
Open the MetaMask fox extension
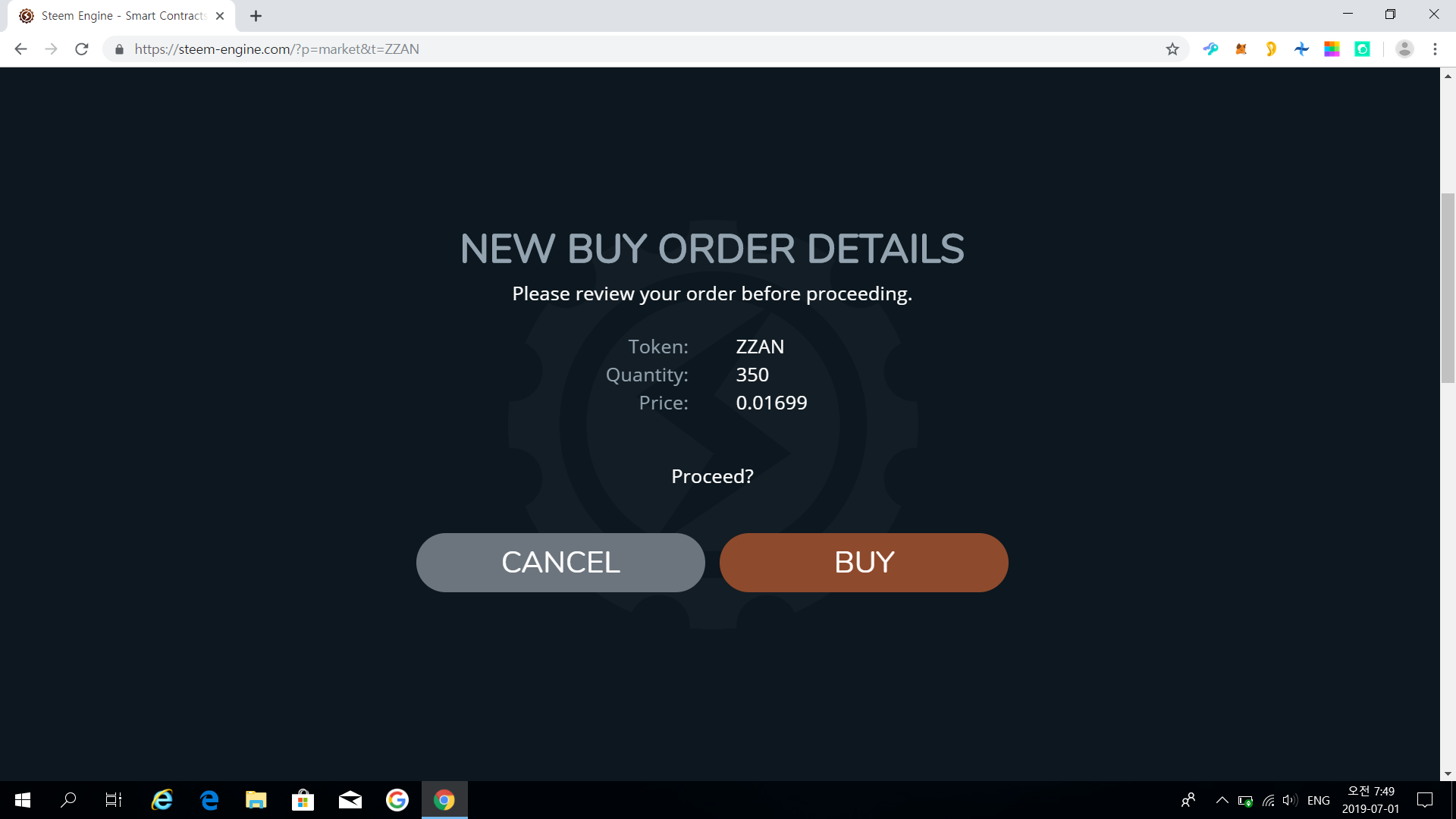tap(1241, 49)
